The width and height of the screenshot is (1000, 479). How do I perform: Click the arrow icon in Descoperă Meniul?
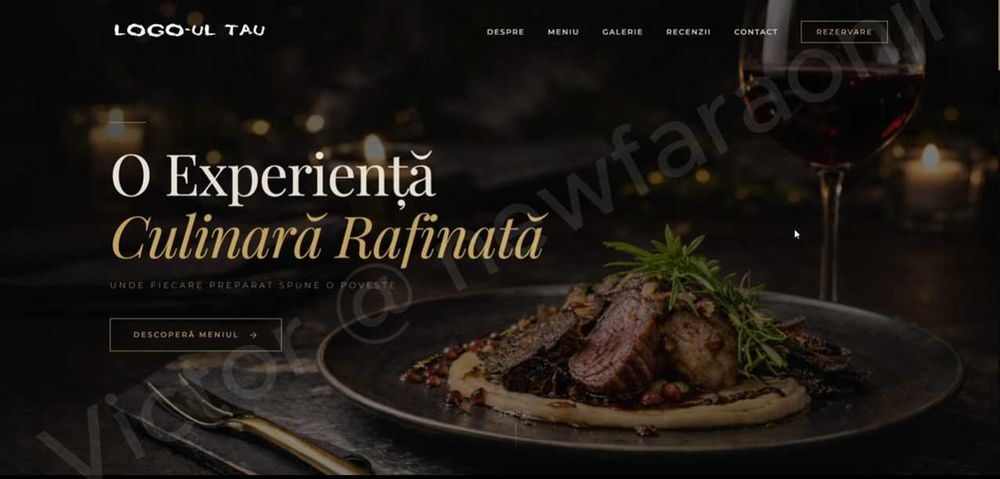pyautogui.click(x=253, y=335)
